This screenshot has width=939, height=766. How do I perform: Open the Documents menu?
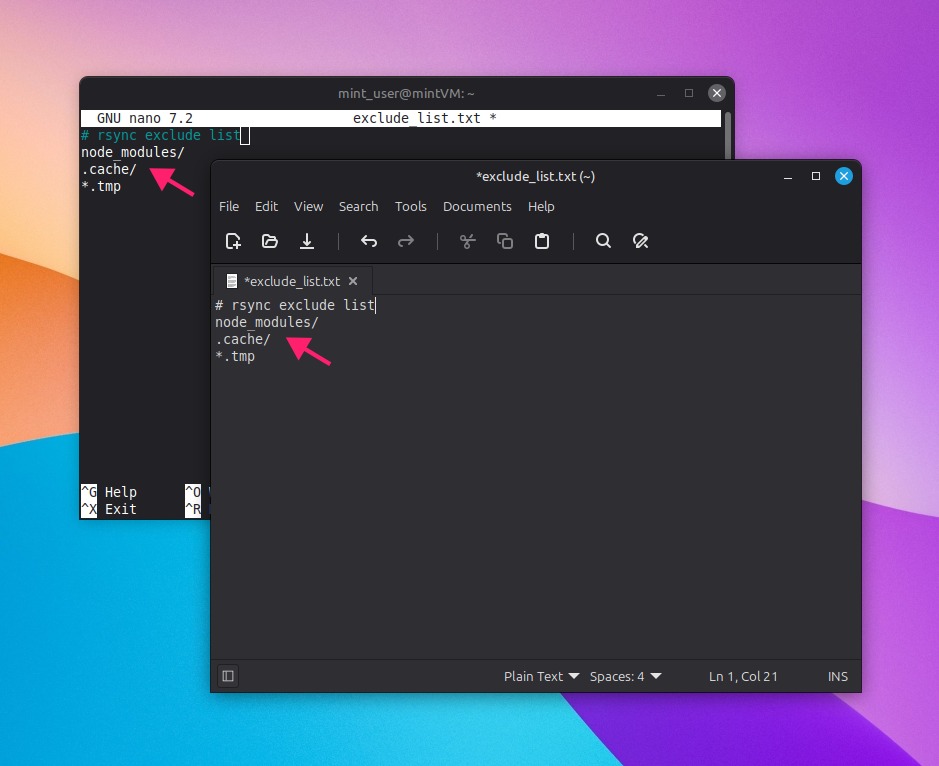(x=477, y=207)
